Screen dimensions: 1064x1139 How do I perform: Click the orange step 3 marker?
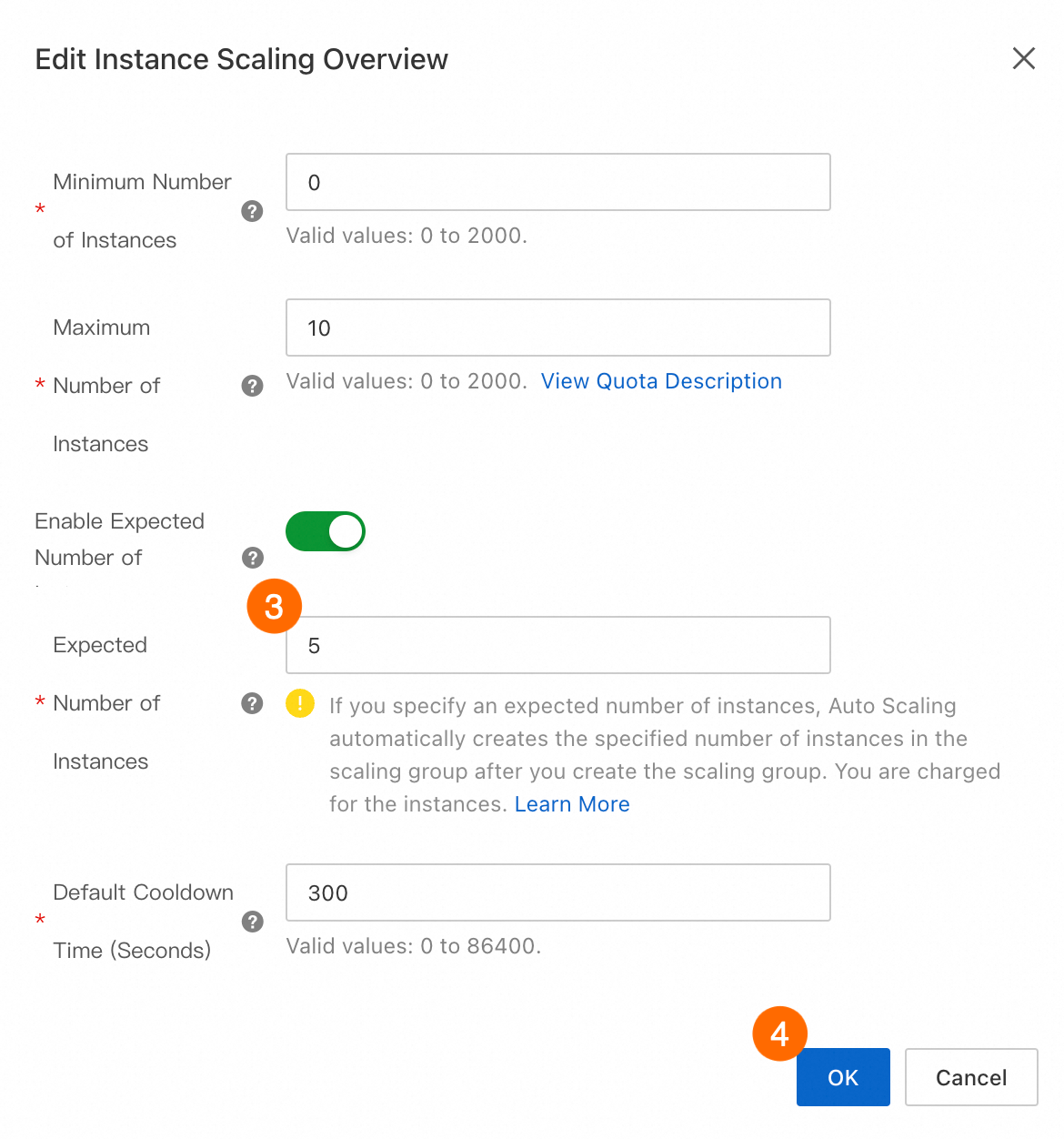coord(274,606)
